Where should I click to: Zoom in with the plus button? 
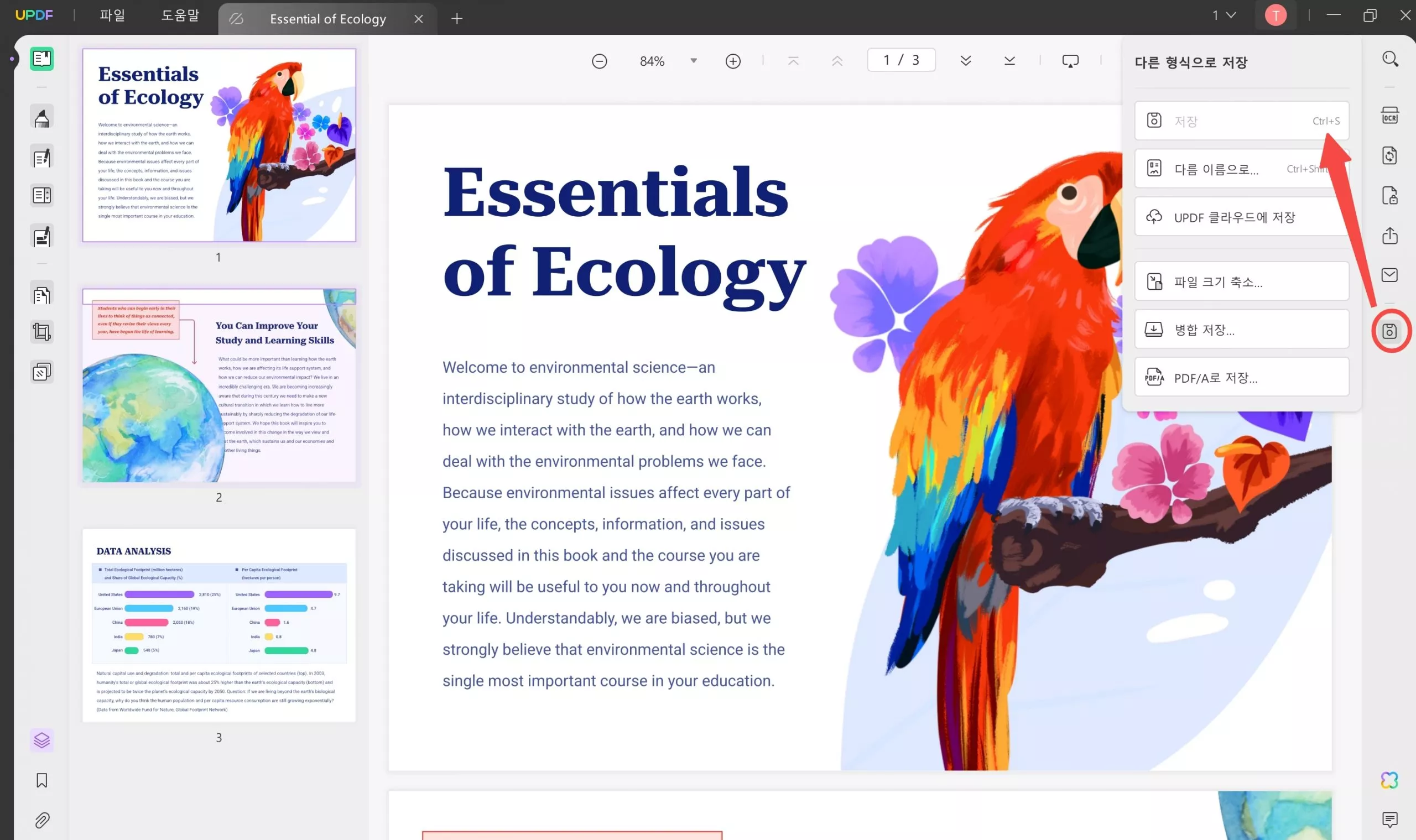[733, 61]
